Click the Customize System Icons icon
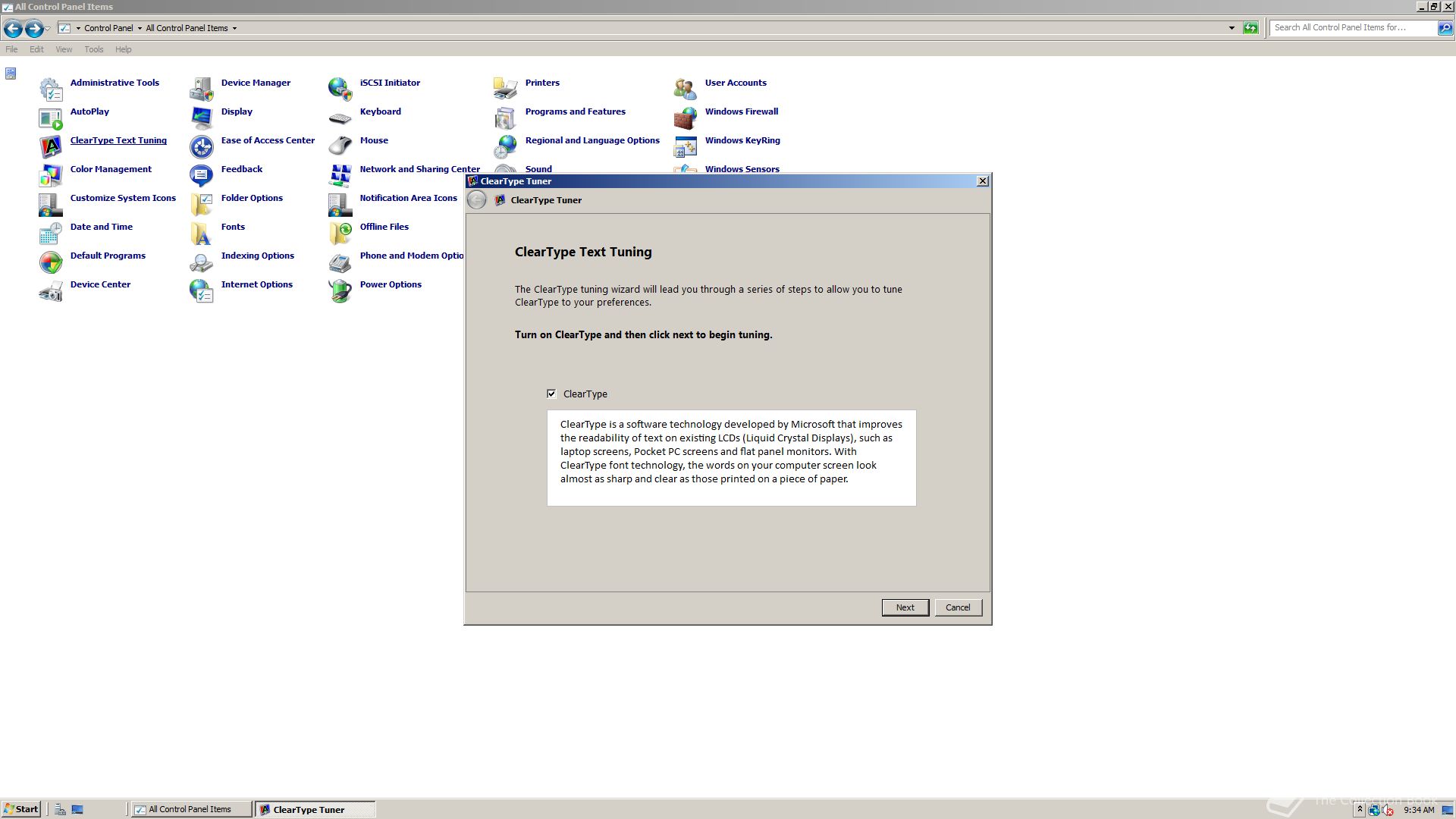Screen dimensions: 1456x819 pos(51,205)
